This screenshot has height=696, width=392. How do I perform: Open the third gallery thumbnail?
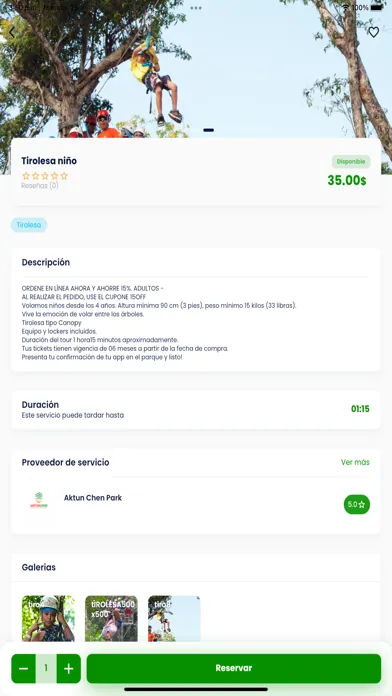(174, 618)
